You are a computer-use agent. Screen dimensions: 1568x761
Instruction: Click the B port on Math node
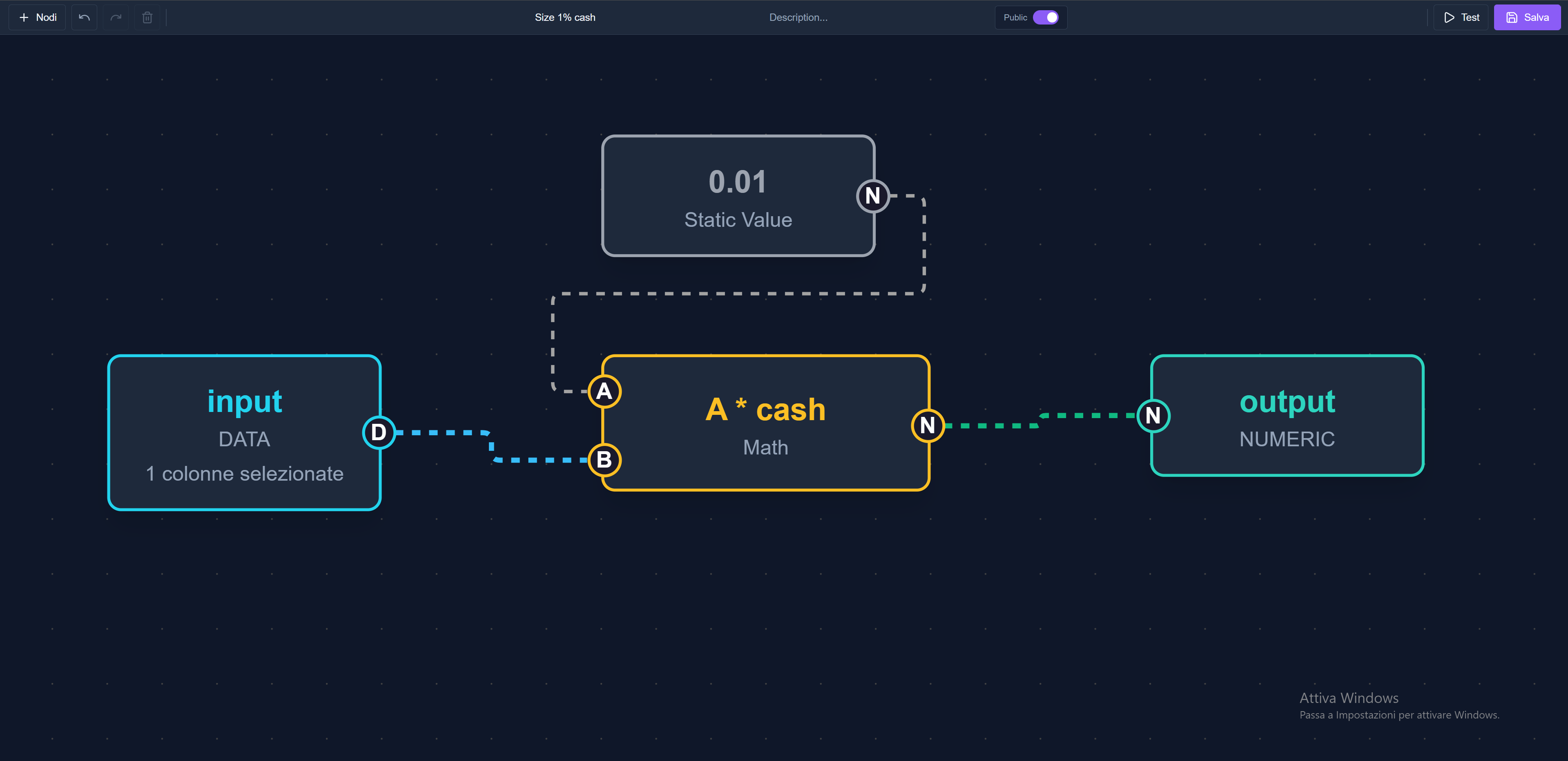pyautogui.click(x=604, y=459)
